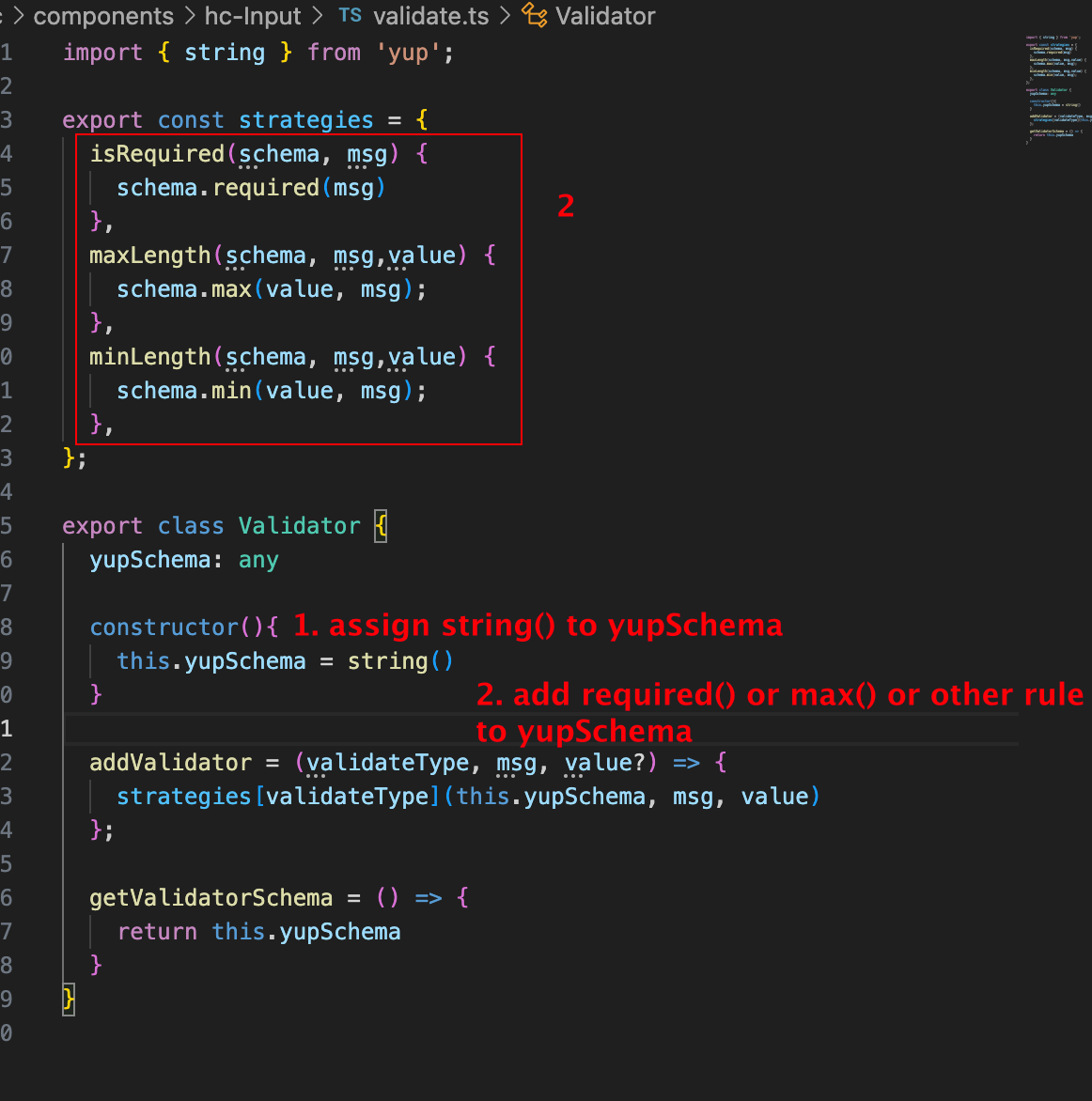Click the isRequired method name

click(x=157, y=154)
